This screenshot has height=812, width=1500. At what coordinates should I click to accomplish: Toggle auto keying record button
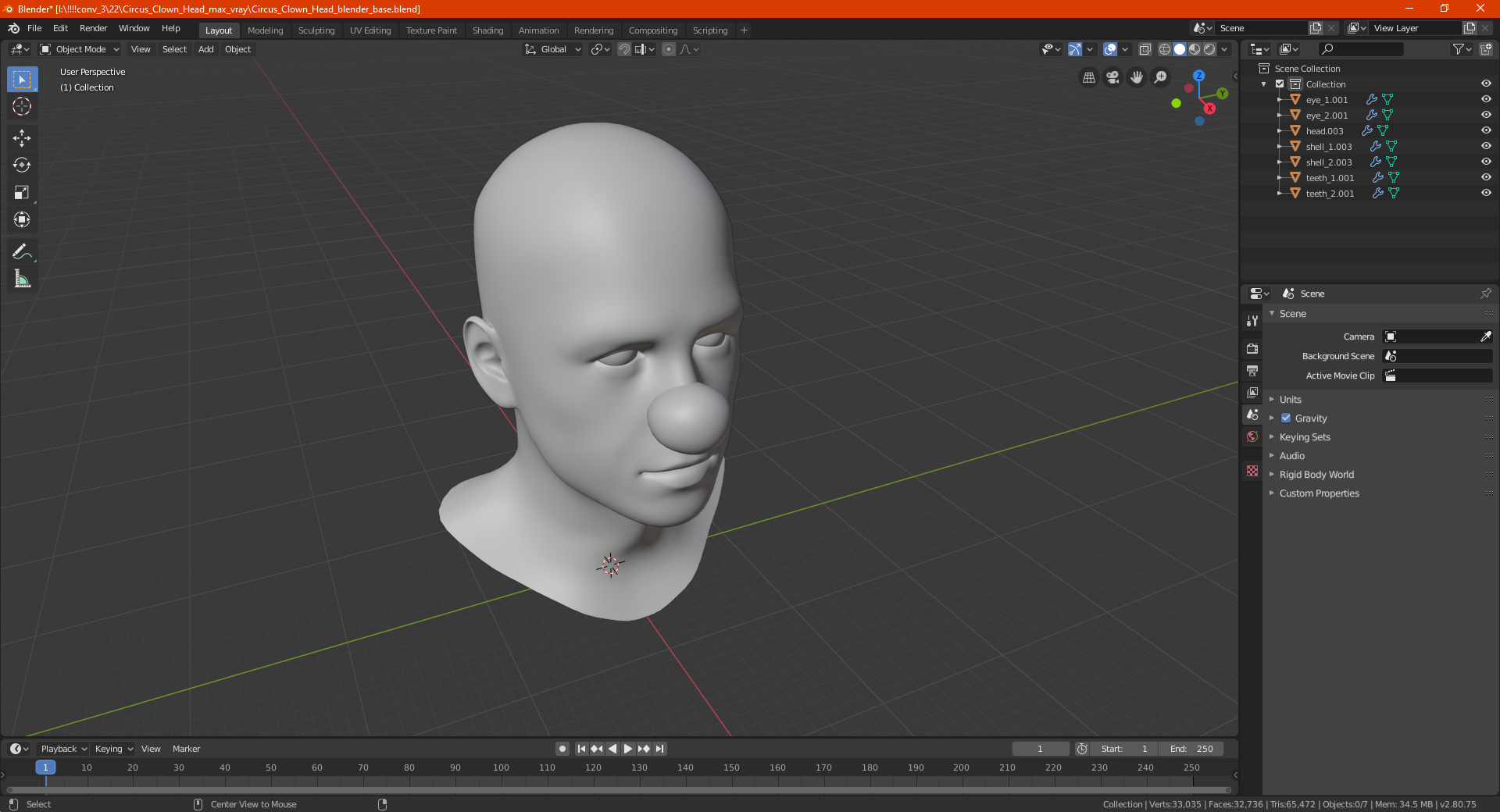(562, 749)
